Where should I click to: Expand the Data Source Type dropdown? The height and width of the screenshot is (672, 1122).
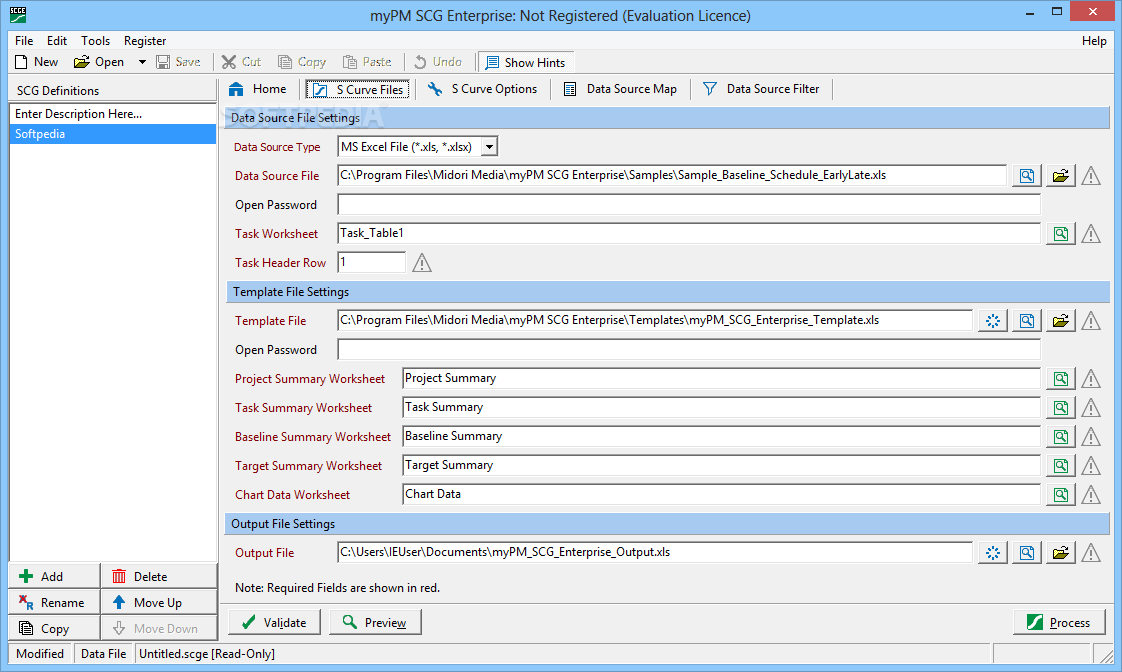[x=489, y=147]
